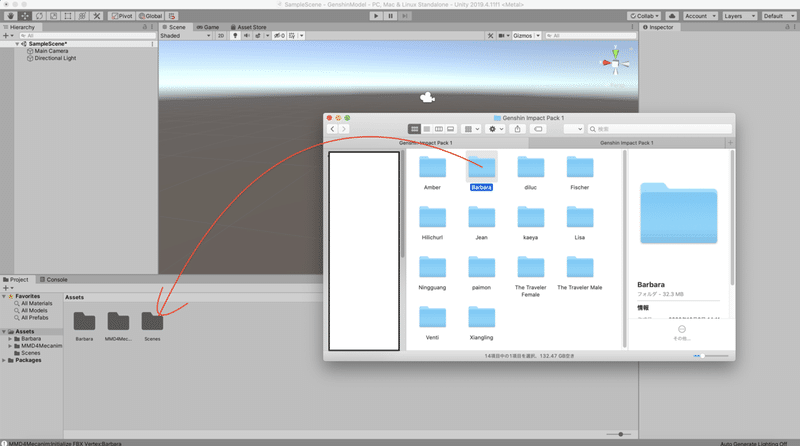
Task: Switch Finder to list view
Action: 427,129
